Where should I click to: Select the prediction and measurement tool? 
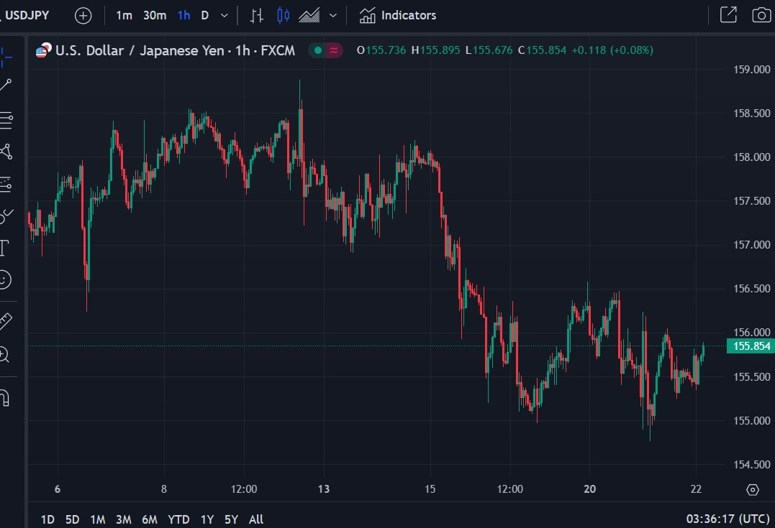click(5, 184)
